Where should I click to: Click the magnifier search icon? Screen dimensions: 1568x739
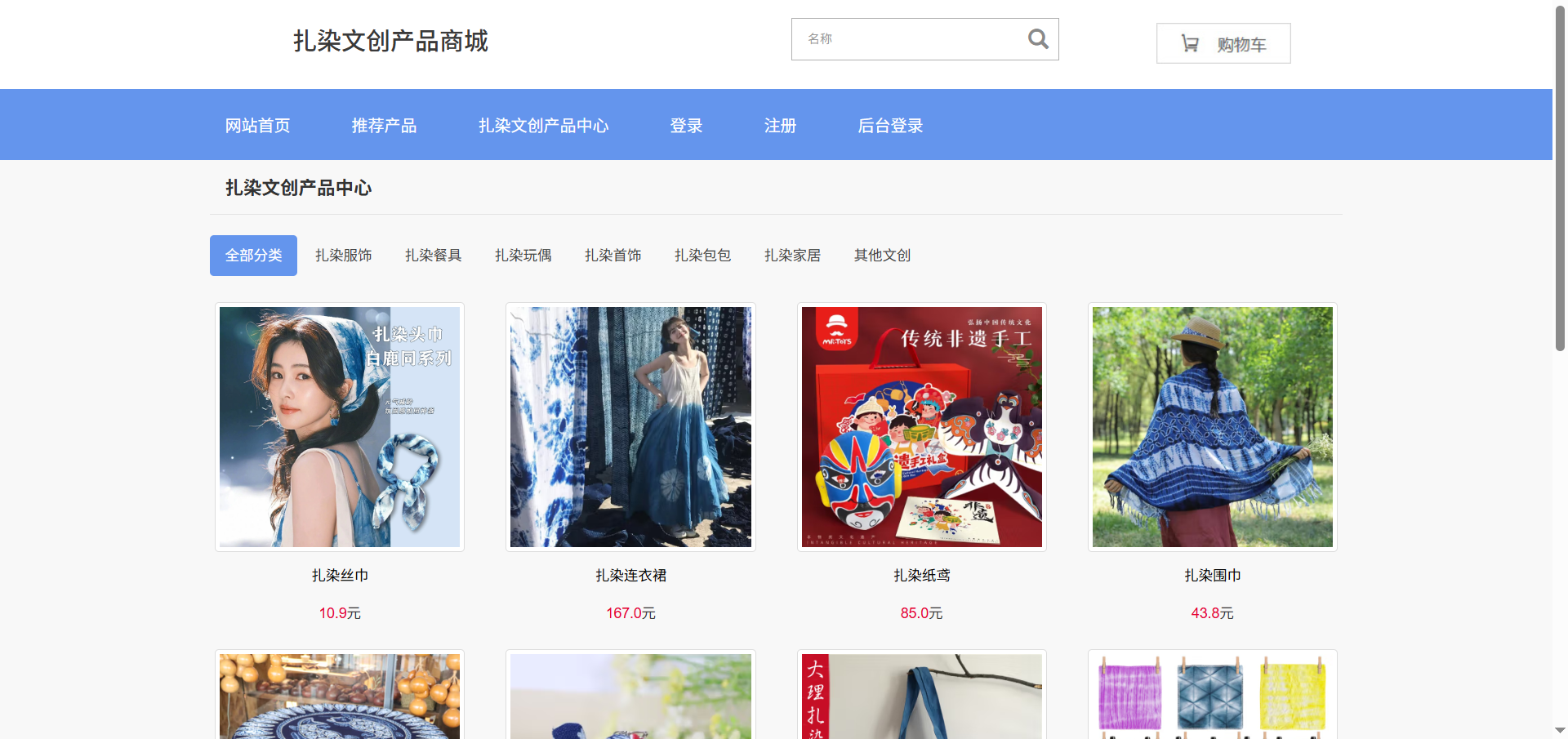[x=1038, y=39]
